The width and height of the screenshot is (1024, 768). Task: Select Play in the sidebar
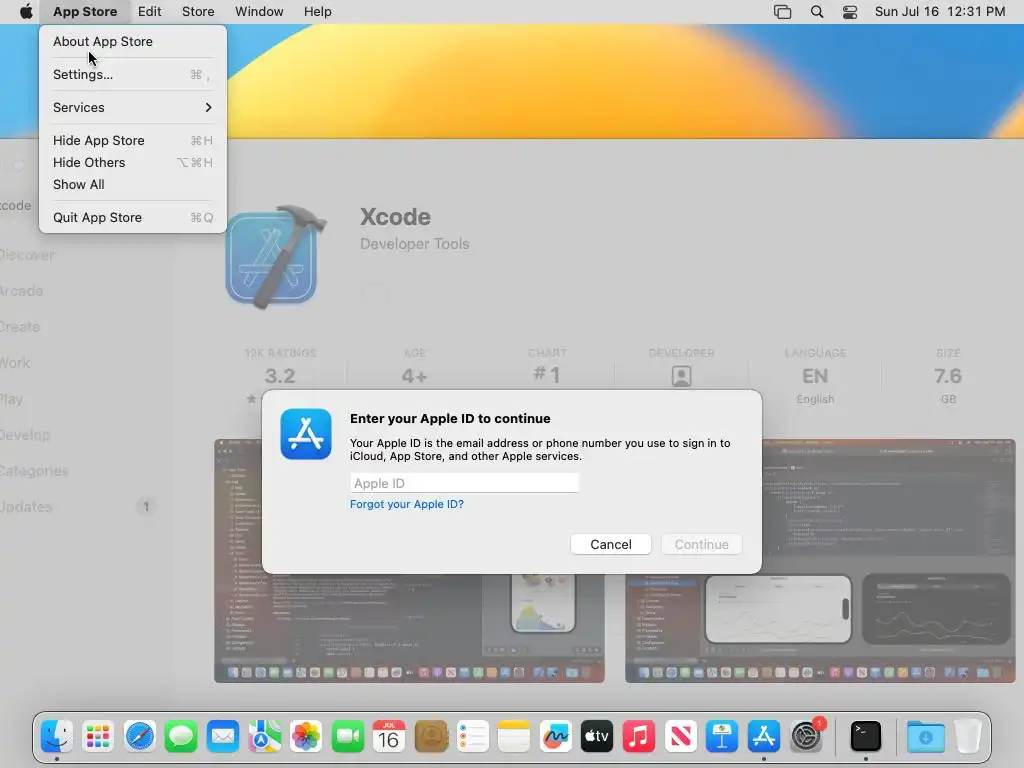(12, 398)
